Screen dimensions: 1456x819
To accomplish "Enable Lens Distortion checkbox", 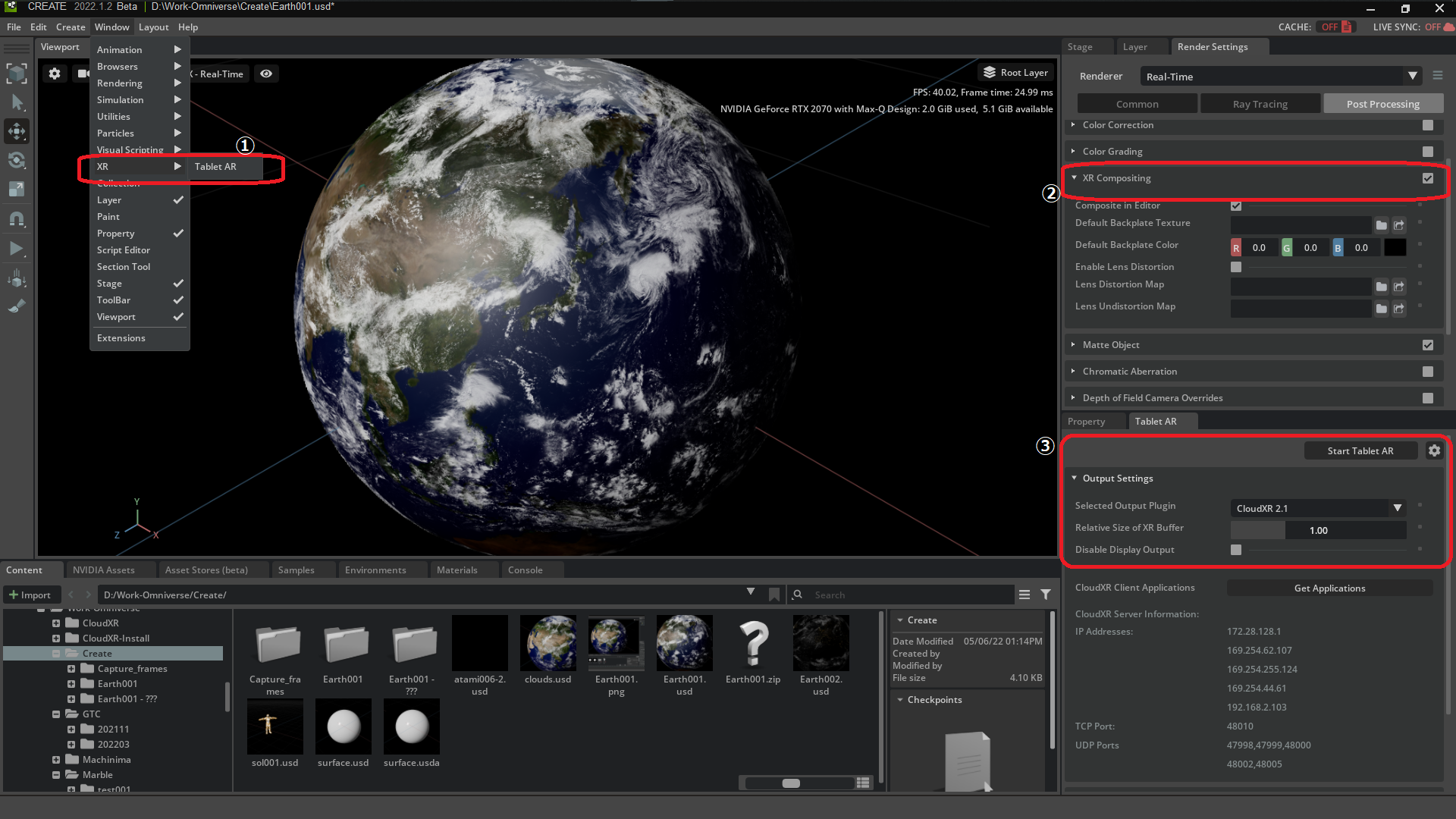I will tap(1236, 267).
